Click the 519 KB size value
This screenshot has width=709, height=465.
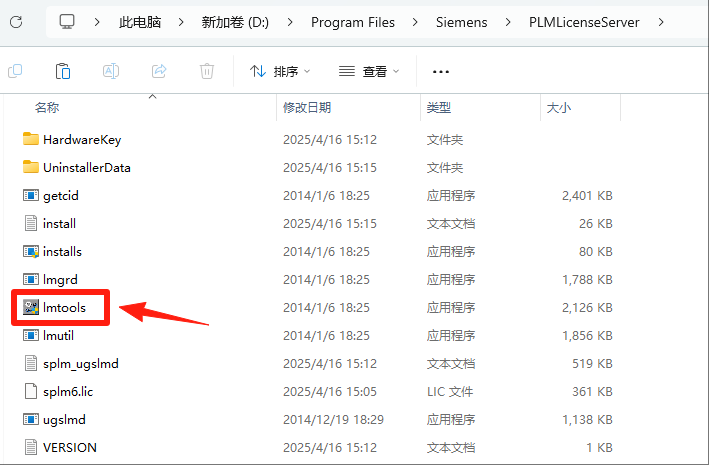point(592,364)
